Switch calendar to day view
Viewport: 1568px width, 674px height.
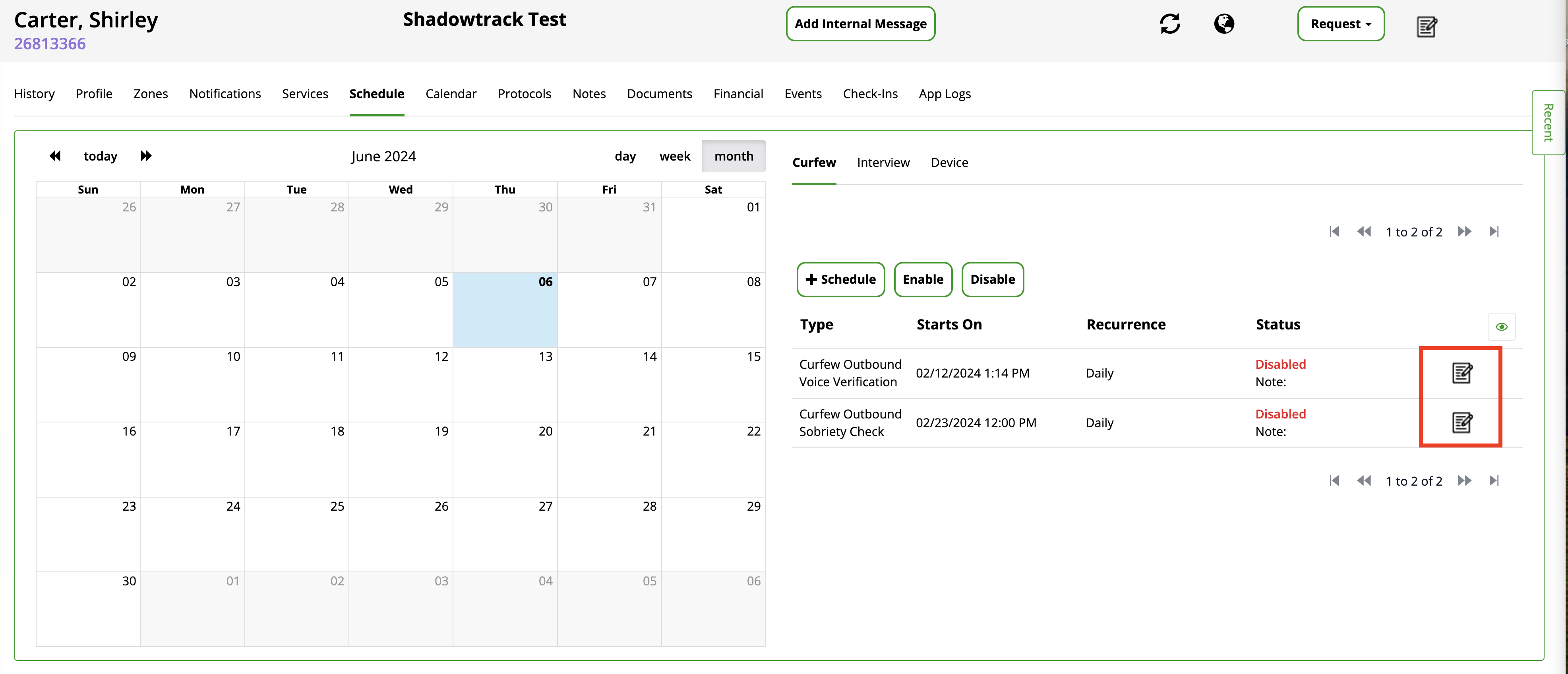click(625, 157)
